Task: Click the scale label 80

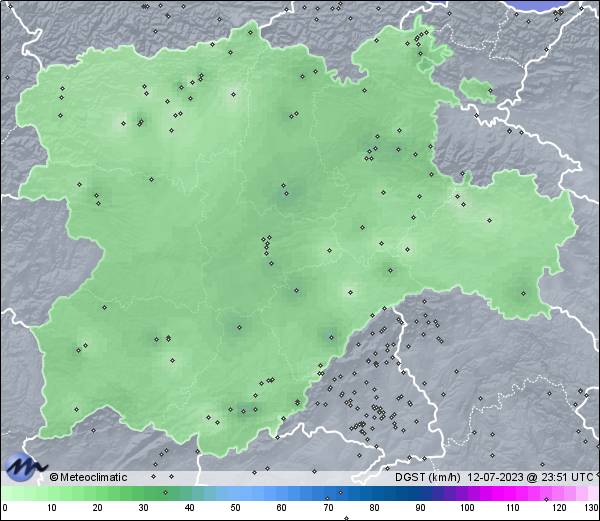Action: tap(374, 508)
